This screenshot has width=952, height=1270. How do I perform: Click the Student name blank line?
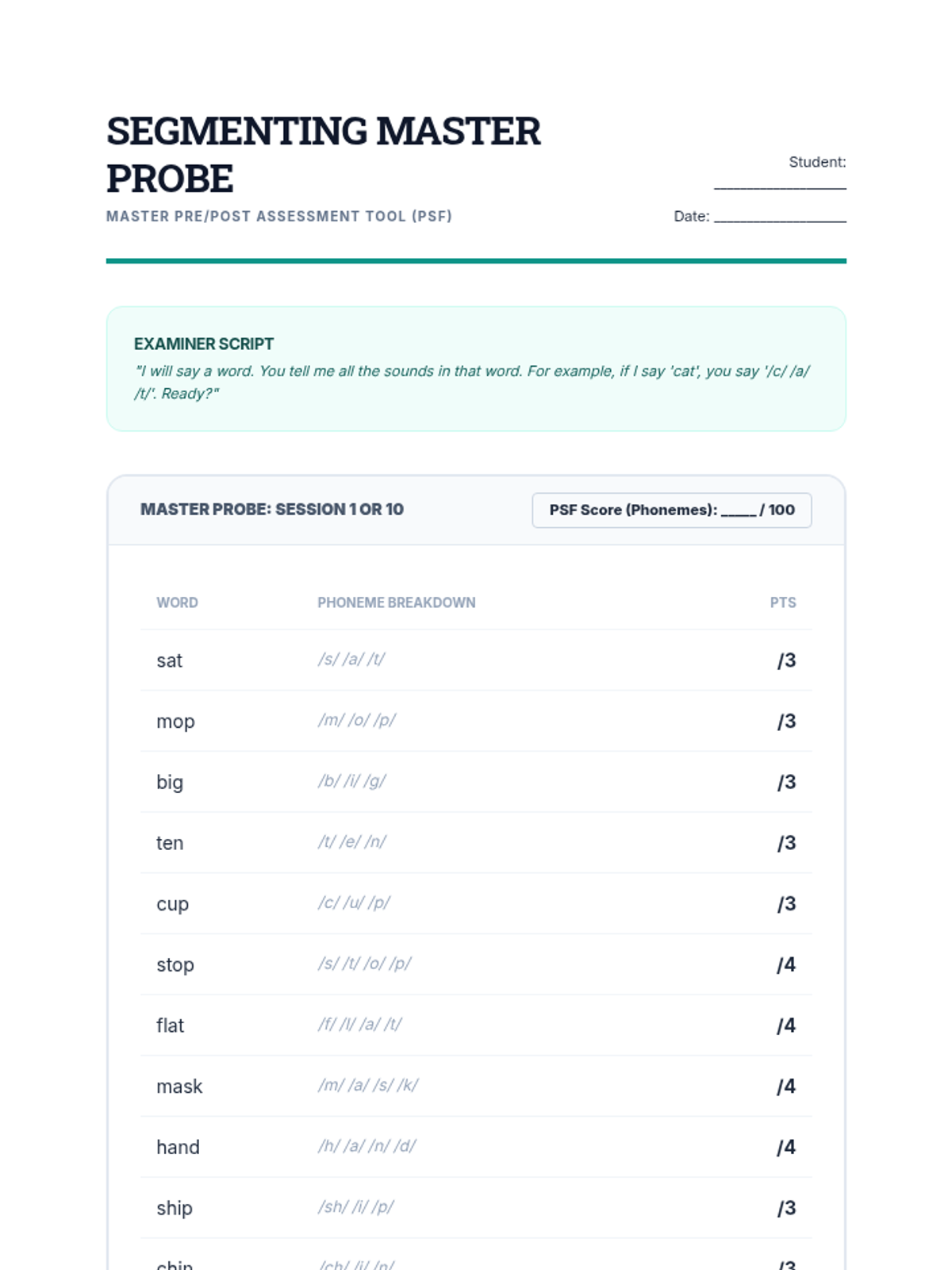tap(780, 183)
